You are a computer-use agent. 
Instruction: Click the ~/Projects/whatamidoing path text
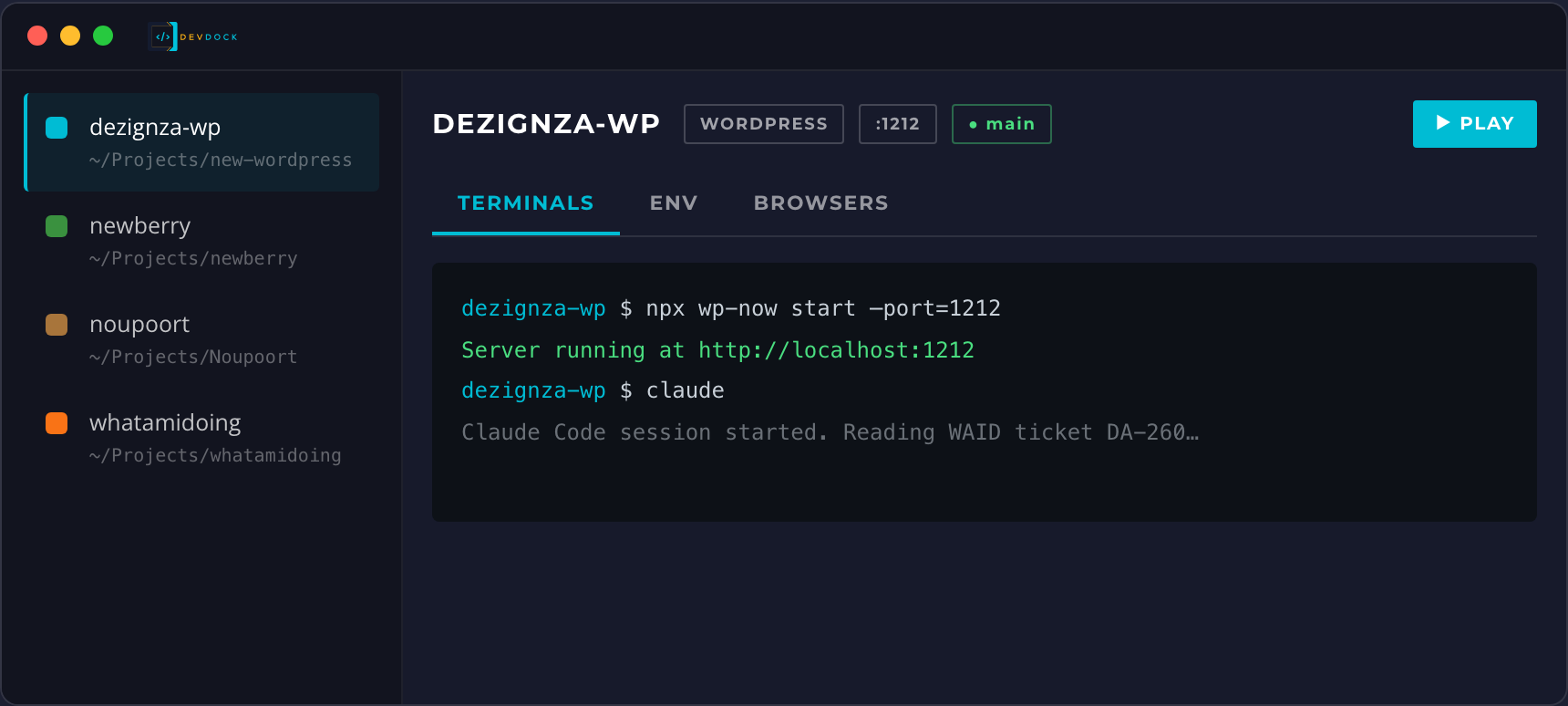click(x=215, y=456)
